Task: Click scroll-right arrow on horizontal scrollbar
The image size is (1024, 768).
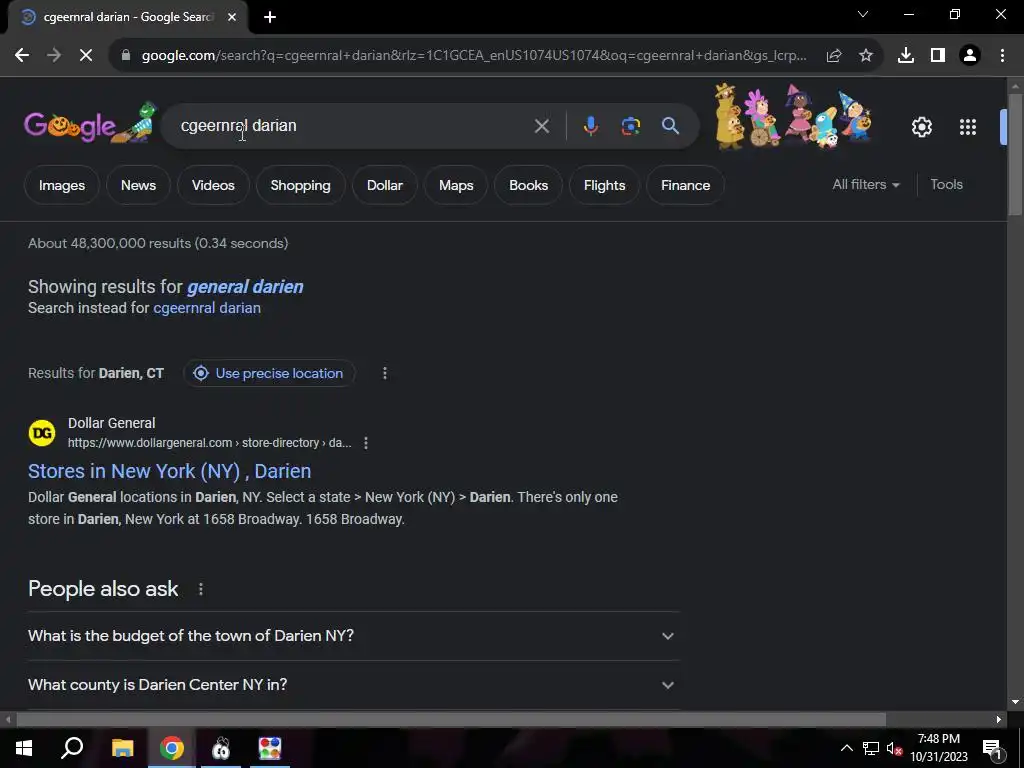Action: (x=999, y=720)
